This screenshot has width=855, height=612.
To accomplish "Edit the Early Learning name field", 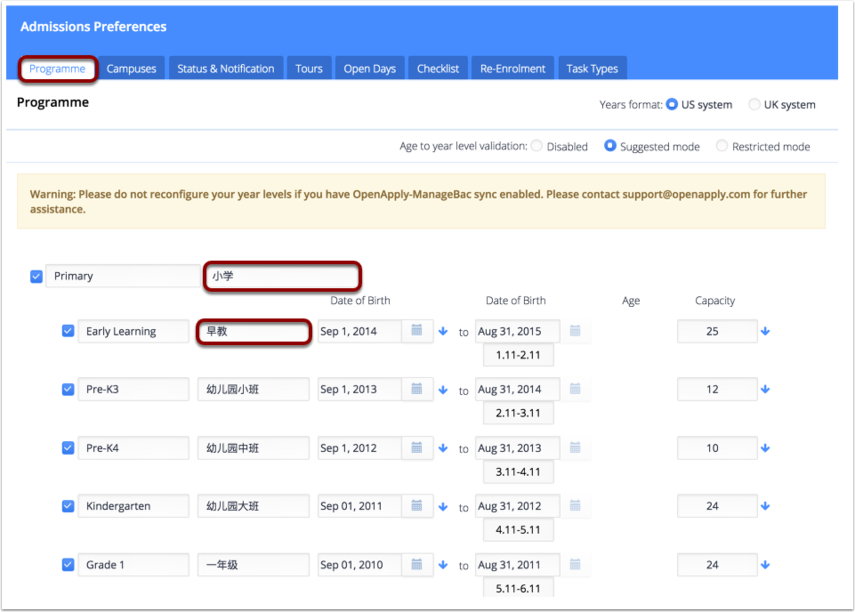I will point(133,331).
